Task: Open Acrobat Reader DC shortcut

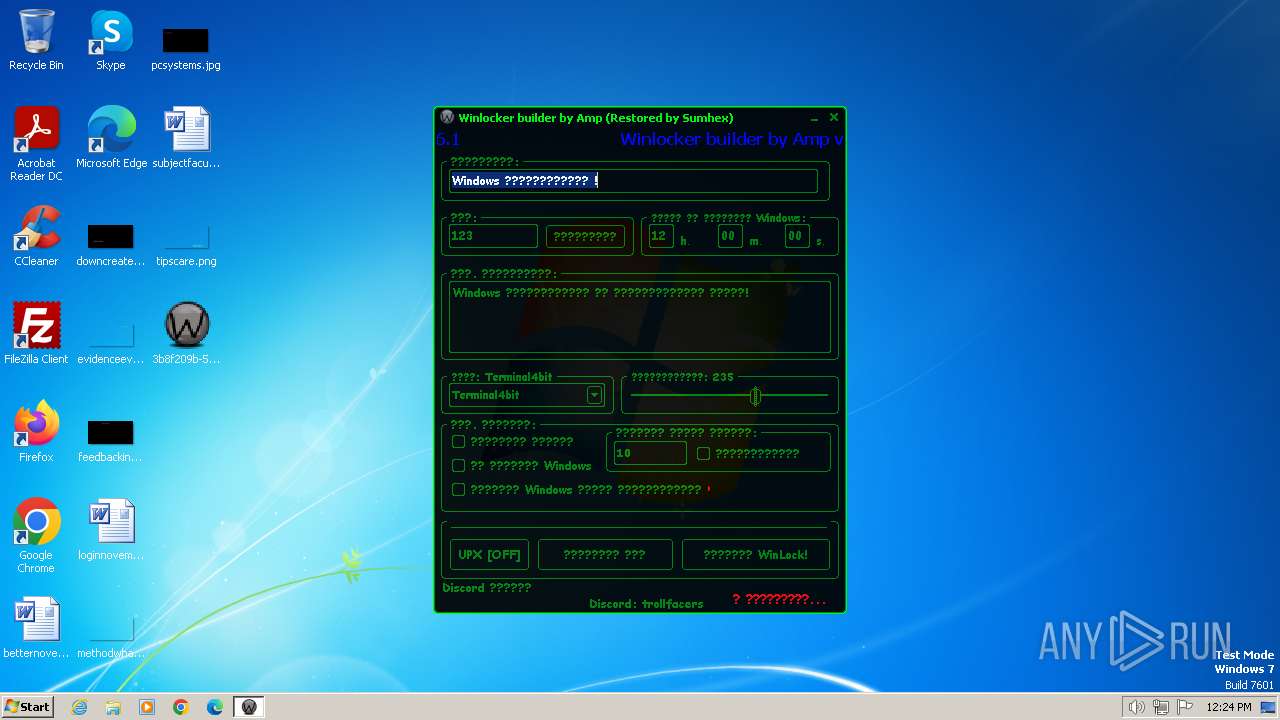Action: click(x=36, y=143)
